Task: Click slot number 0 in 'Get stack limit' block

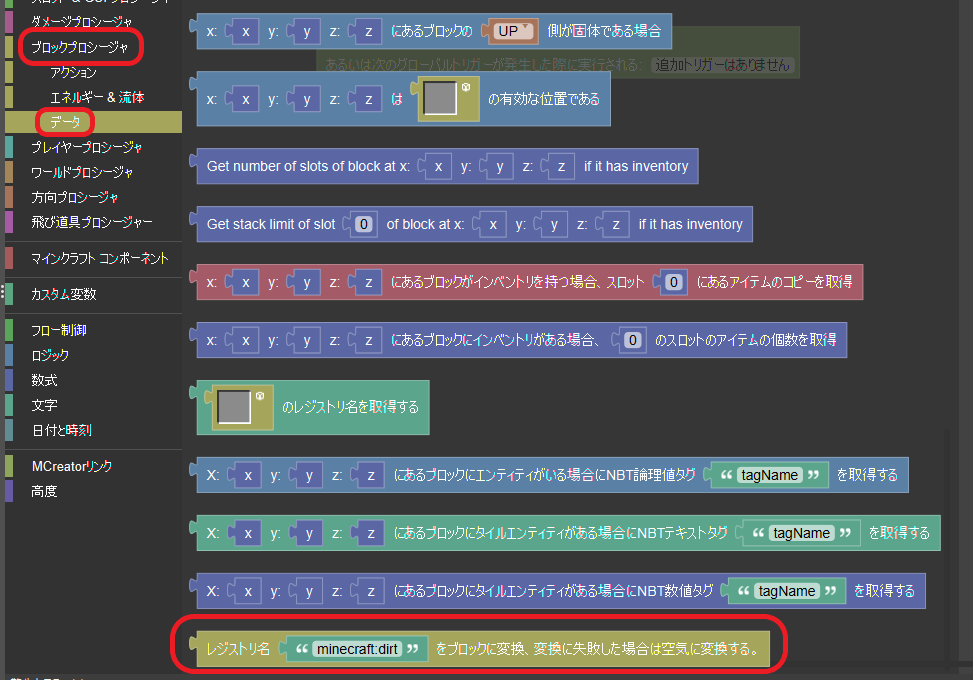Action: pyautogui.click(x=365, y=224)
